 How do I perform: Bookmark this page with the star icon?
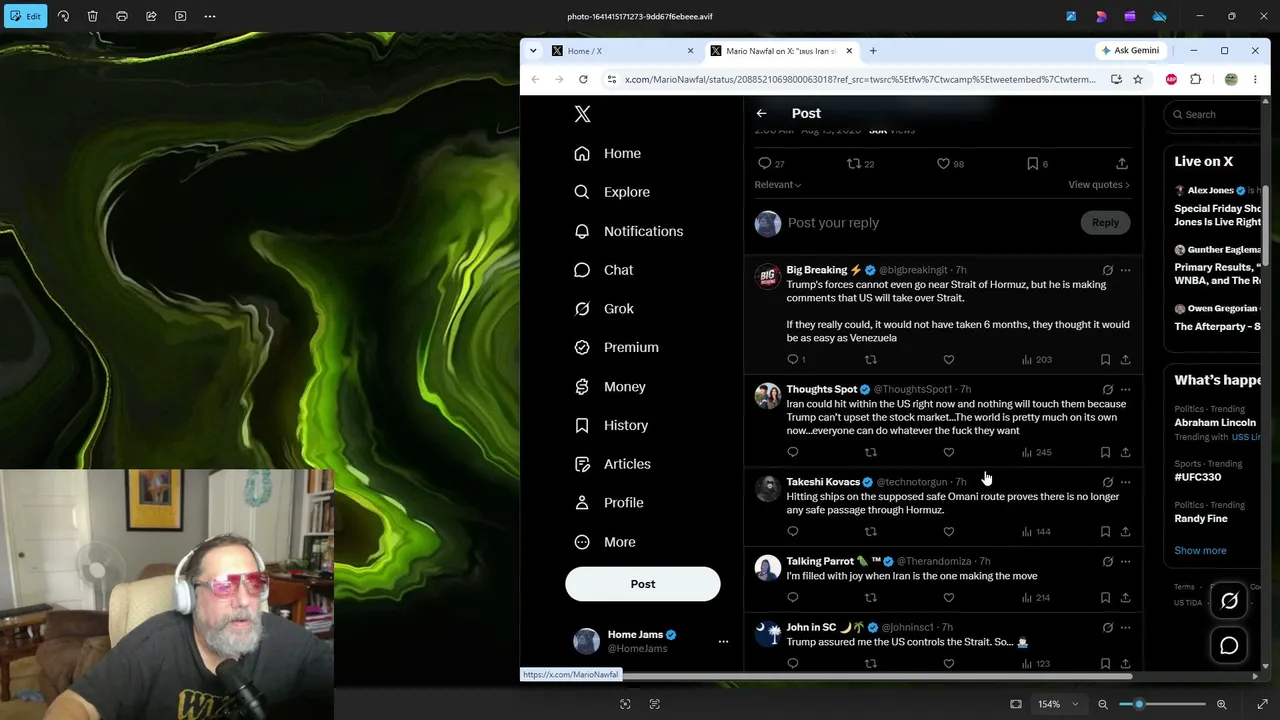click(1138, 79)
